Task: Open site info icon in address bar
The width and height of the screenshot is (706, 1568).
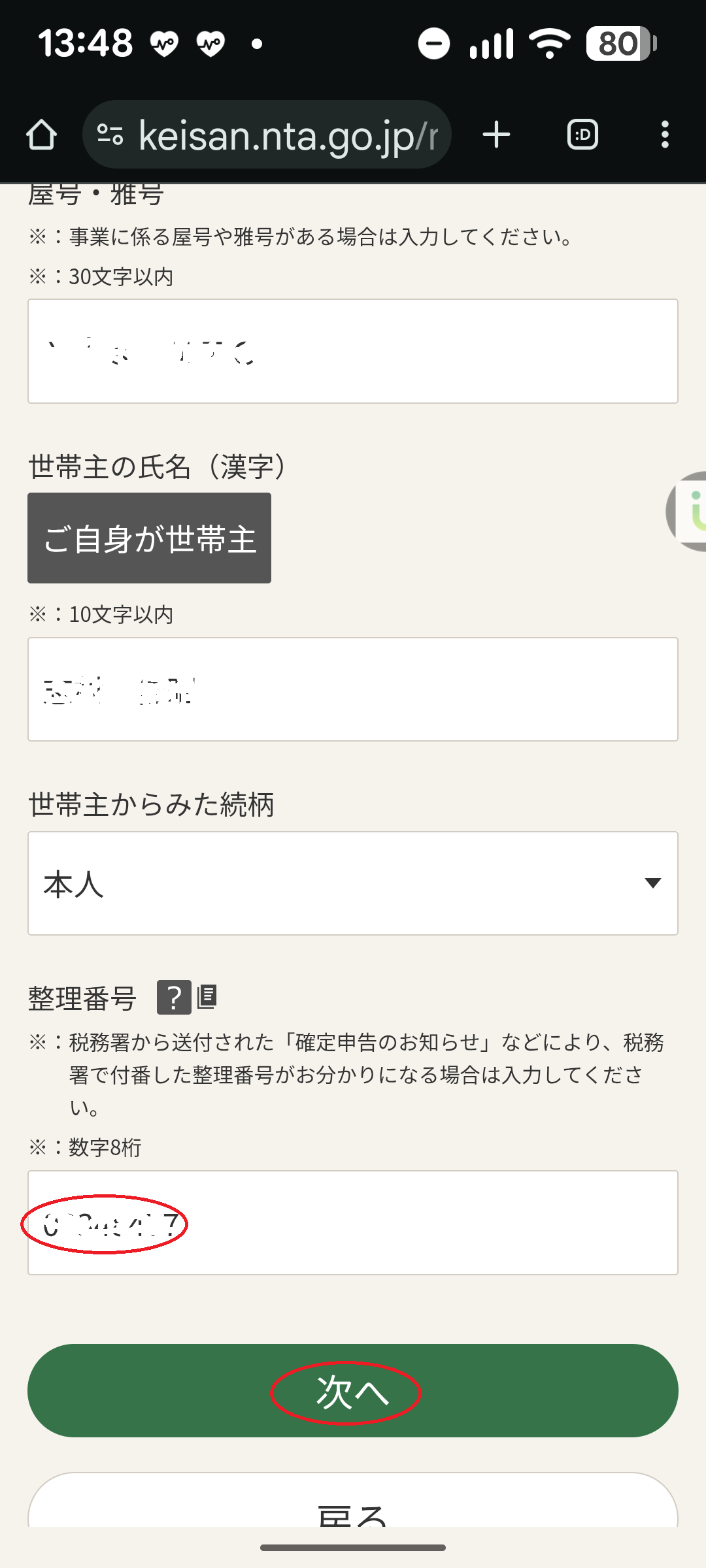Action: (x=110, y=135)
